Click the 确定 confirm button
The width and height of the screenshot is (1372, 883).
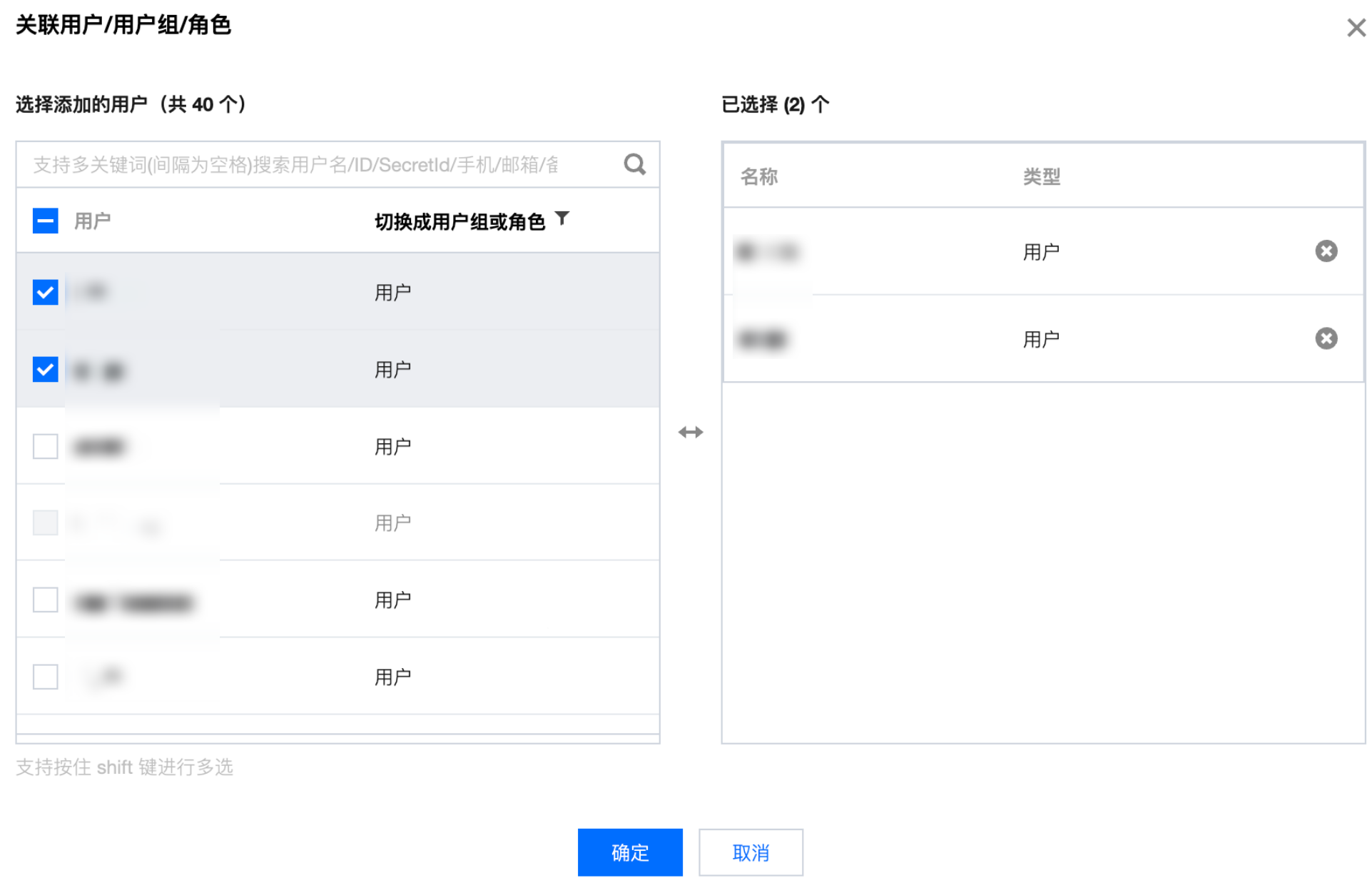point(629,852)
